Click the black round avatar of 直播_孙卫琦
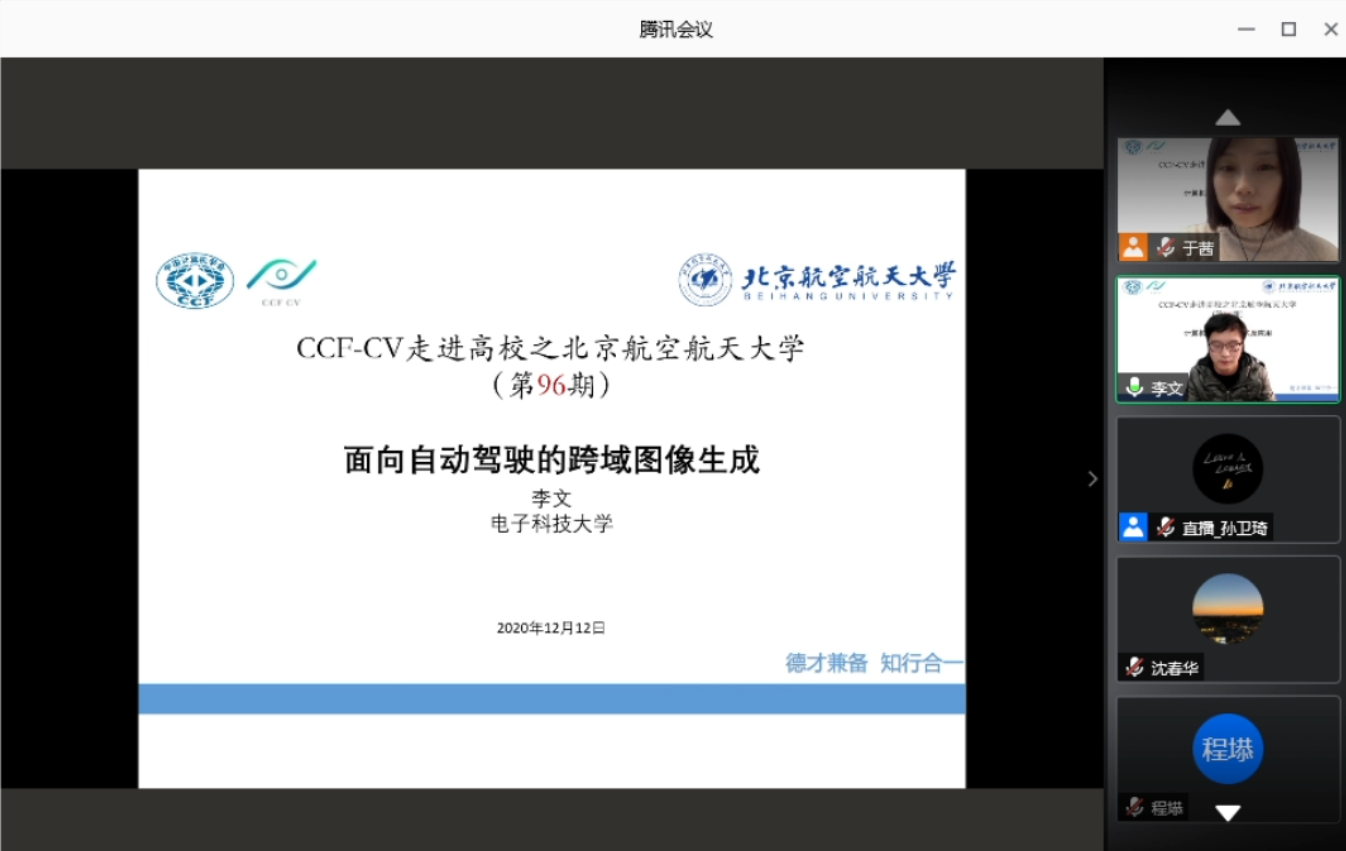 [1228, 468]
